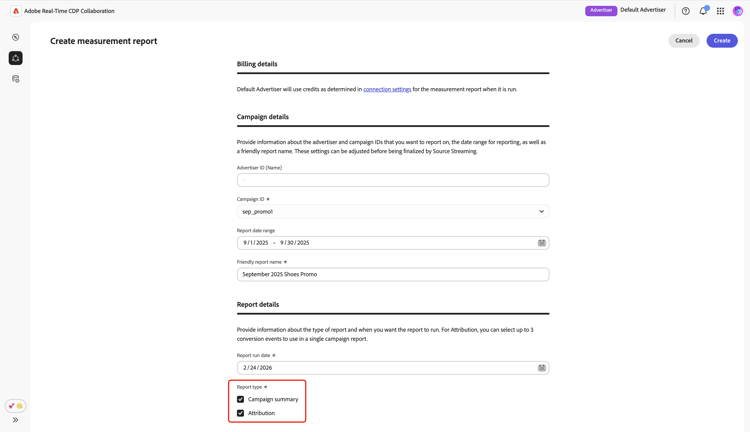This screenshot has width=750, height=432.
Task: Open the report date range calendar icon
Action: coord(541,243)
